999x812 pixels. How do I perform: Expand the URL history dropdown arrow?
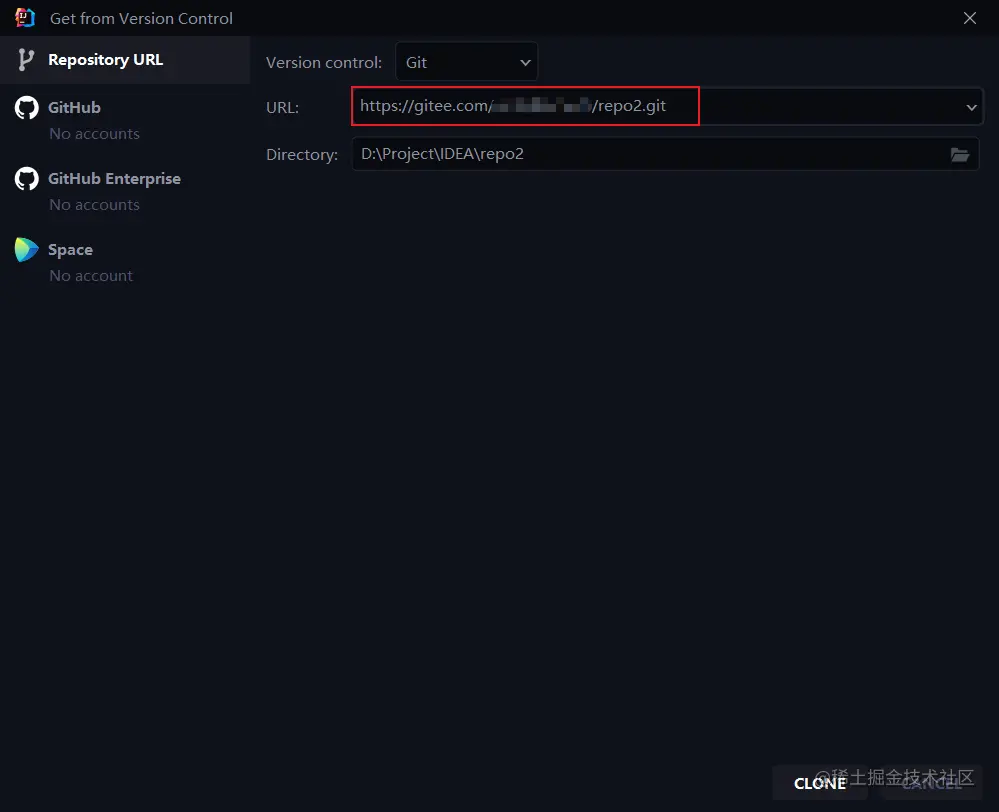[x=971, y=107]
